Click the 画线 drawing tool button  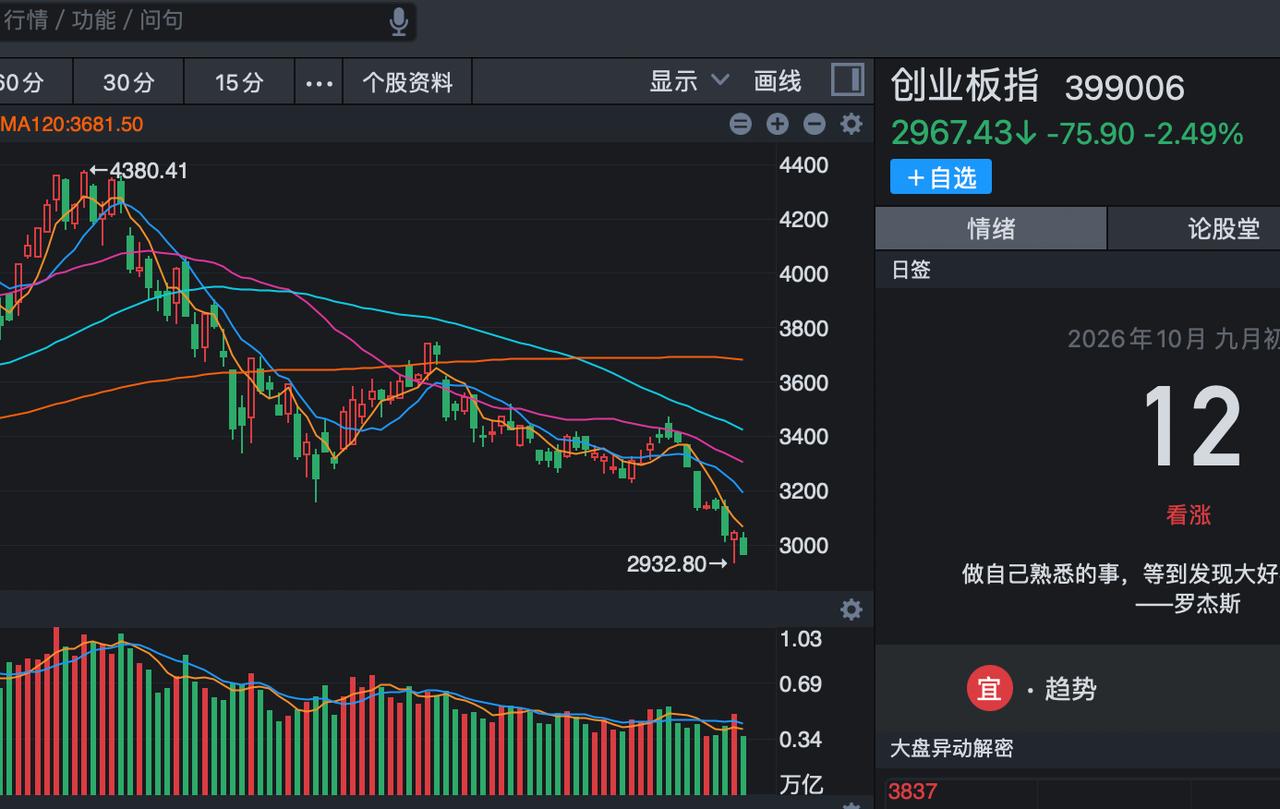pos(777,81)
